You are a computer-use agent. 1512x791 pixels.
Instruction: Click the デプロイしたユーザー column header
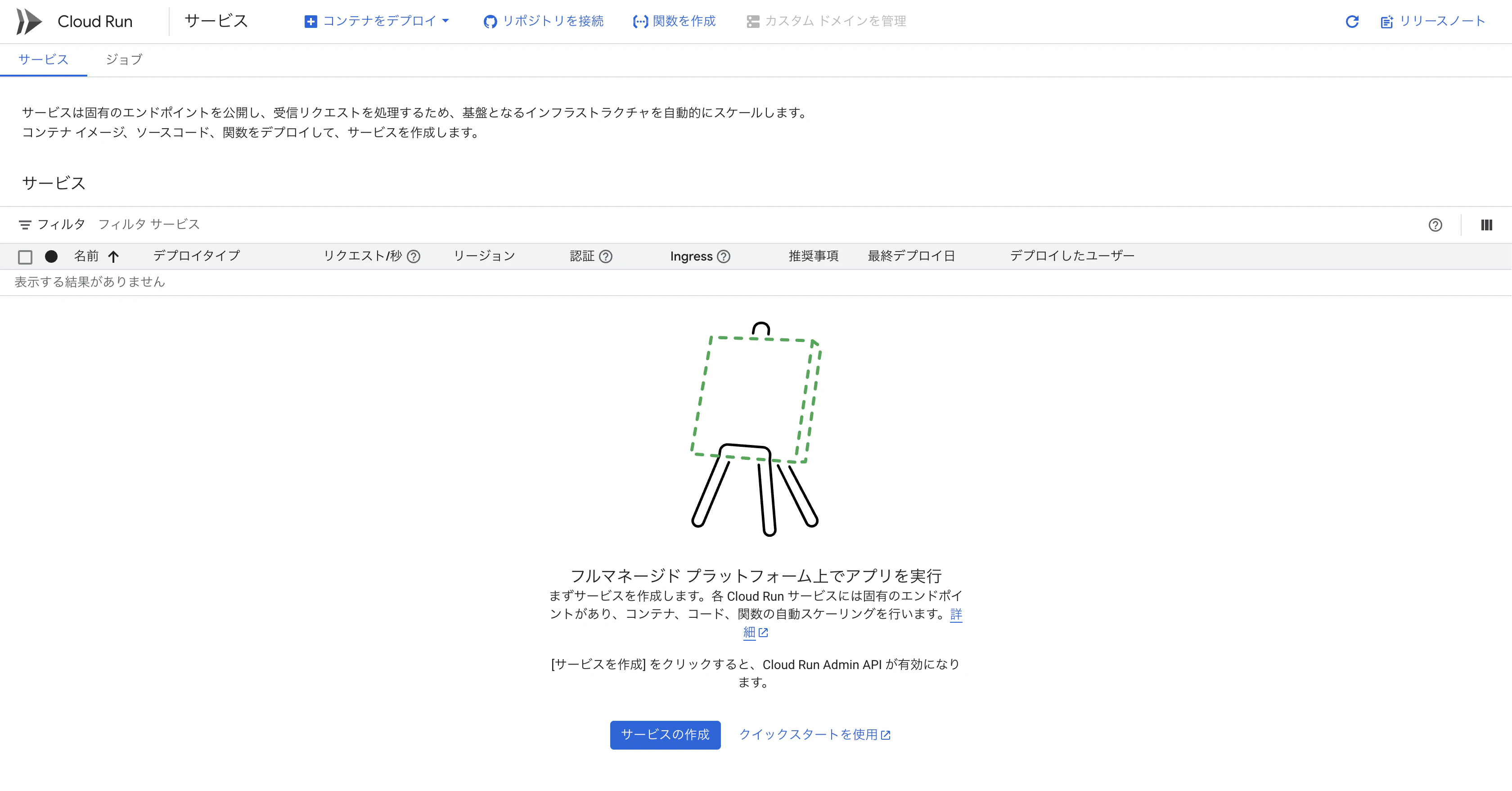click(1072, 256)
